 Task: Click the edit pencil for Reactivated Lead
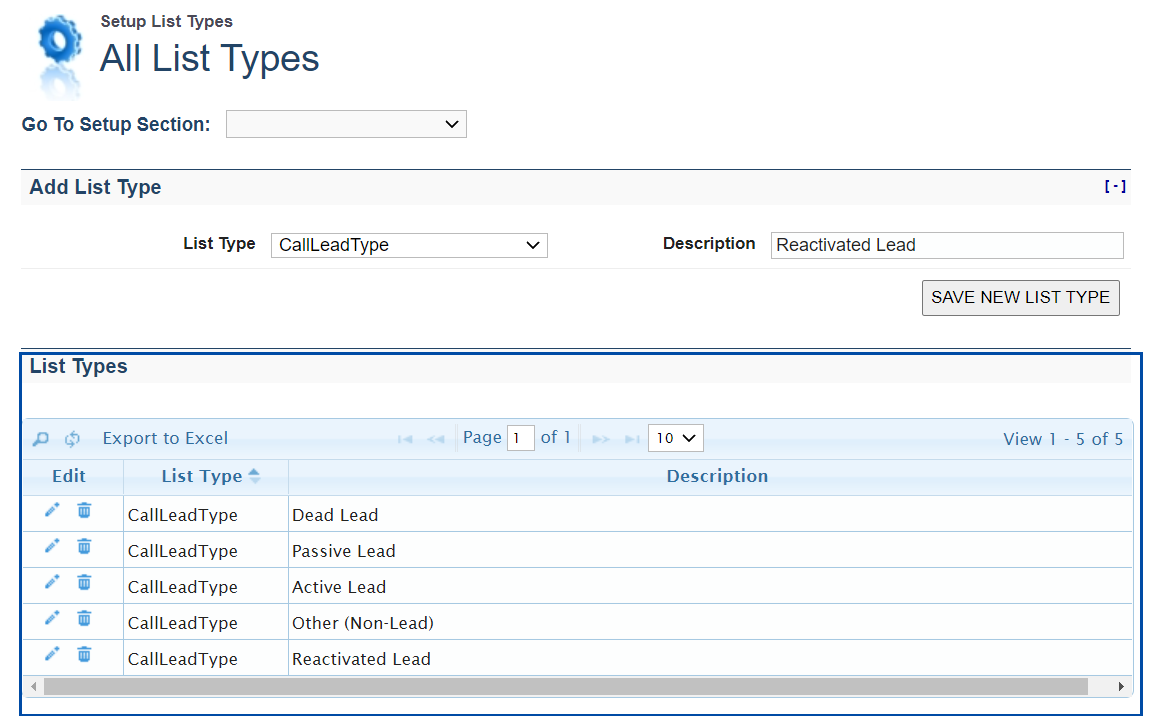pos(52,655)
